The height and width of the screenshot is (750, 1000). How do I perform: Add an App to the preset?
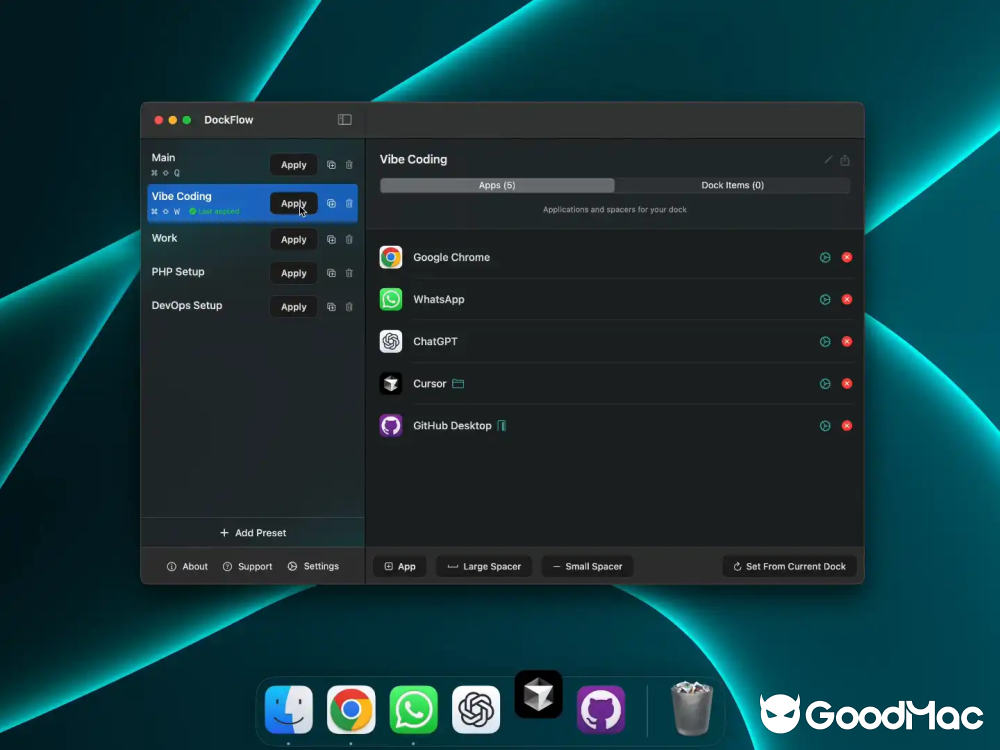(x=400, y=566)
